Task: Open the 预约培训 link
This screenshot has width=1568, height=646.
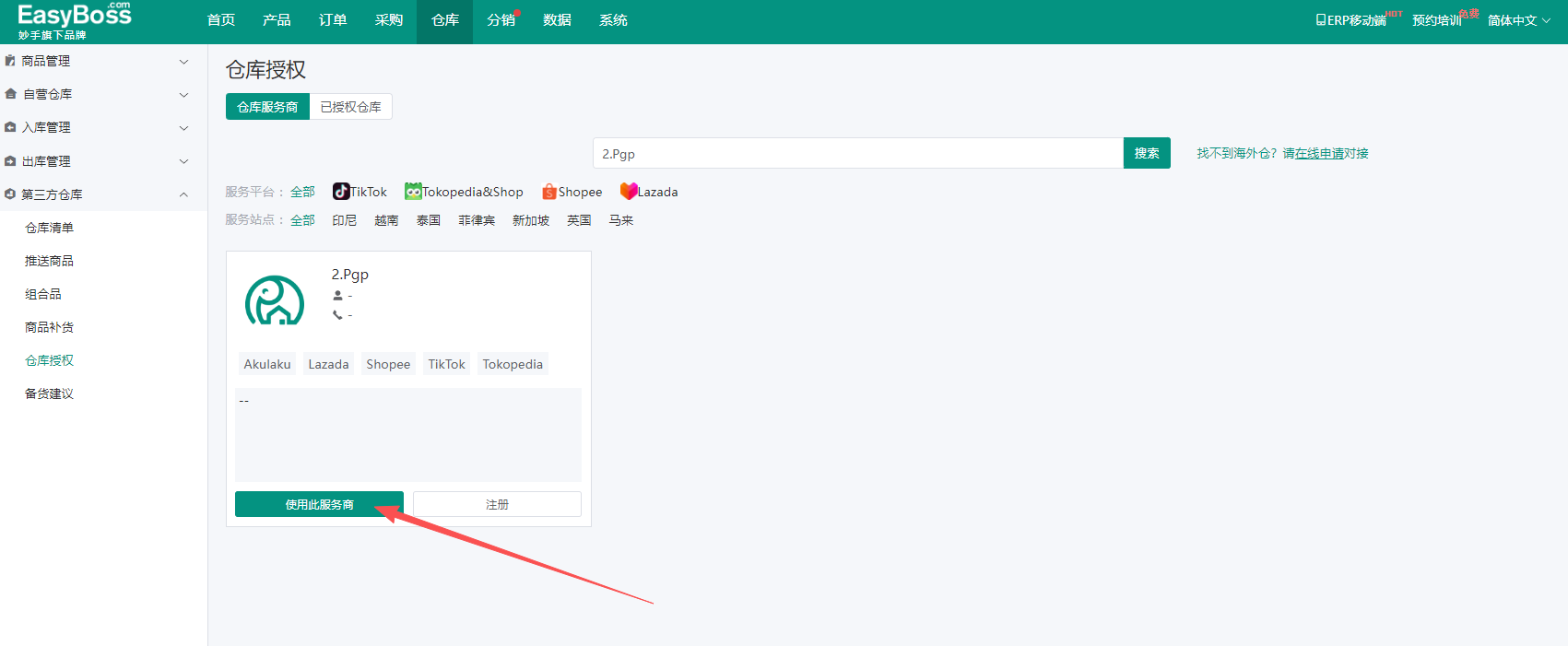Action: coord(1437,20)
